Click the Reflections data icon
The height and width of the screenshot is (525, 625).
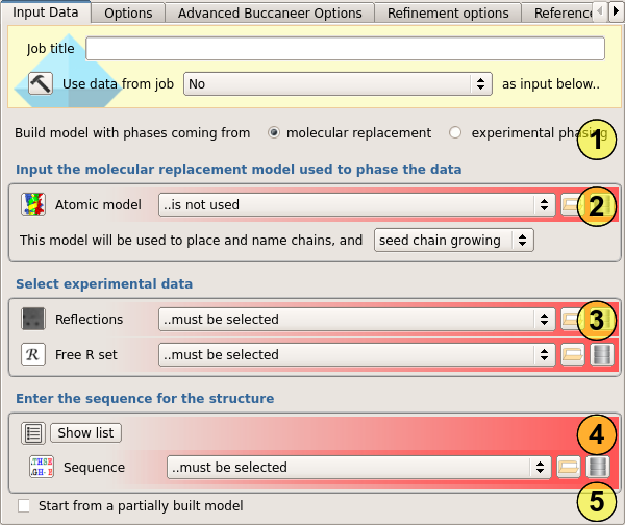point(34,320)
